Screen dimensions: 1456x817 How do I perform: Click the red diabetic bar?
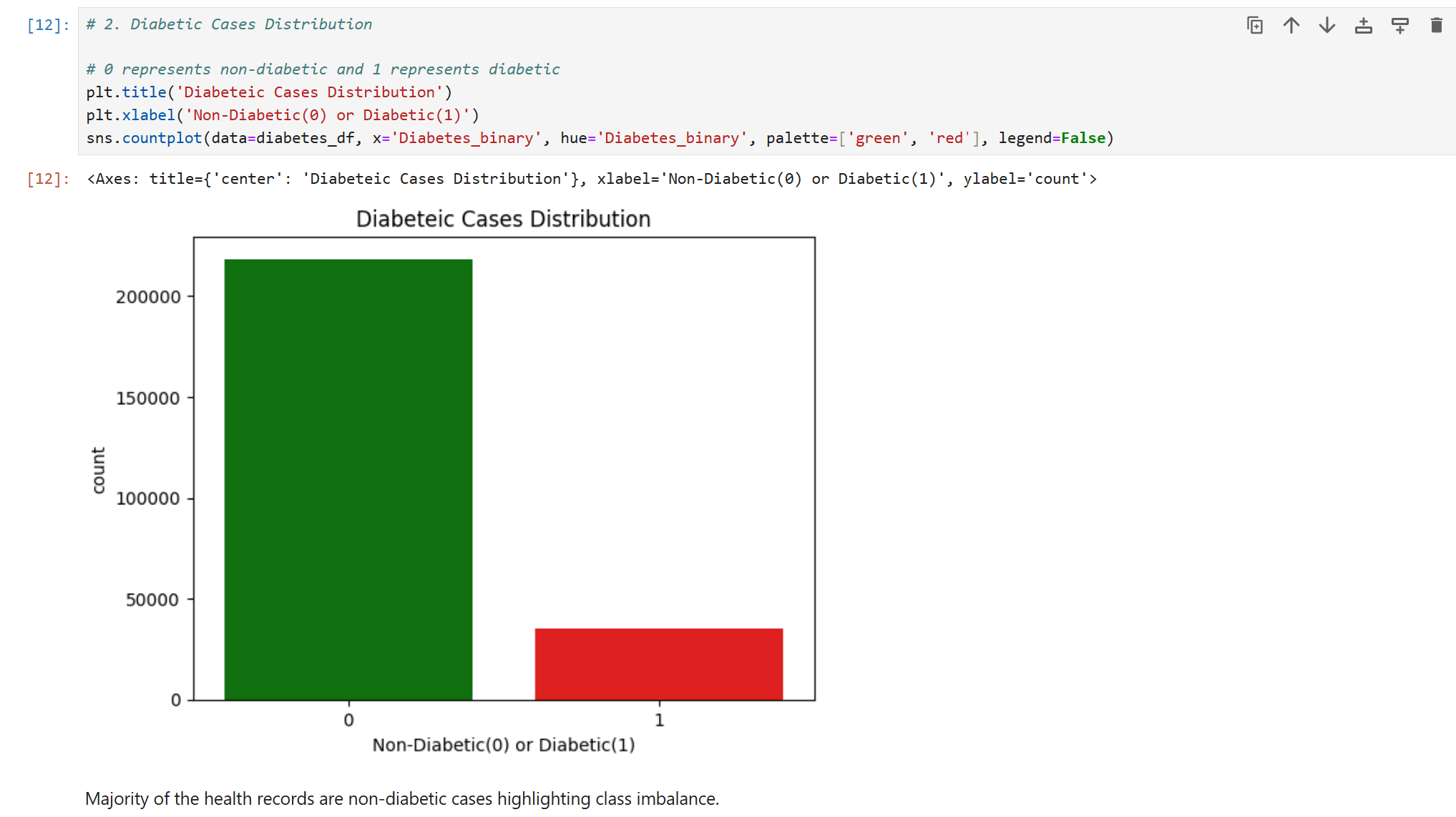tap(658, 664)
